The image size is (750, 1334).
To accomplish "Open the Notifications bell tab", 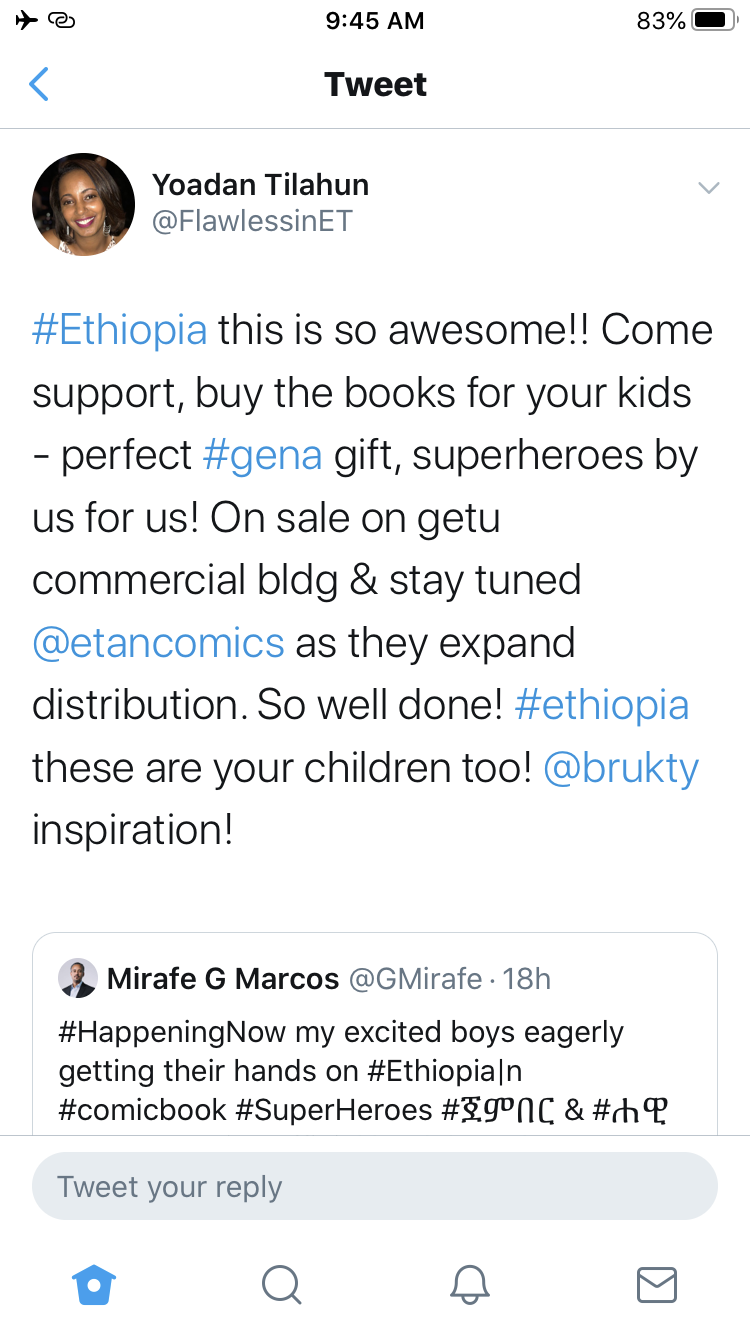I will tap(469, 1284).
